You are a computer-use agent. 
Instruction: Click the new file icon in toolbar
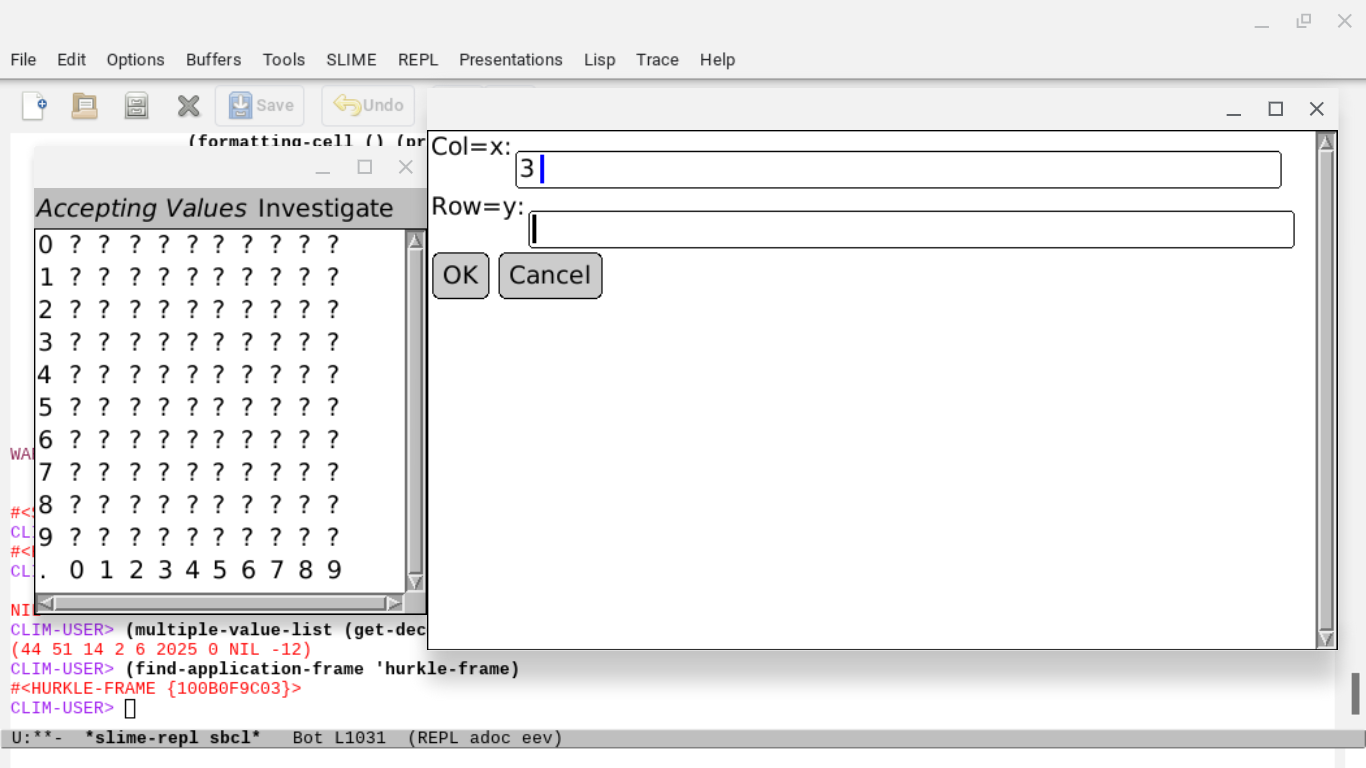(34, 105)
